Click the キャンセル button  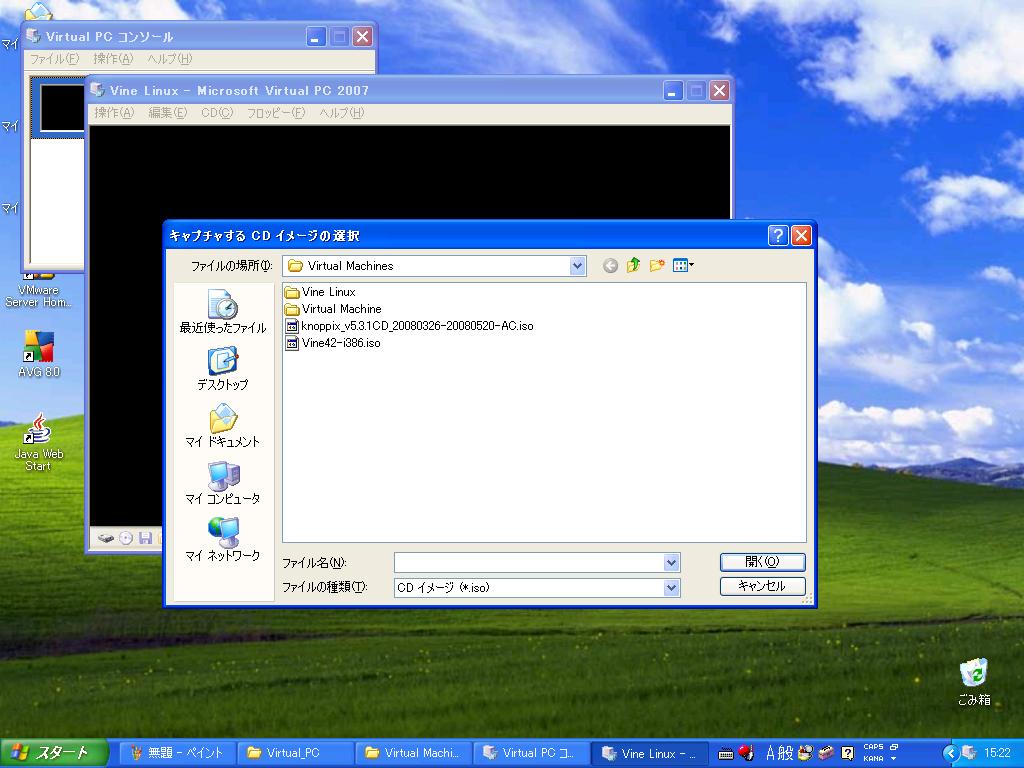[x=762, y=586]
